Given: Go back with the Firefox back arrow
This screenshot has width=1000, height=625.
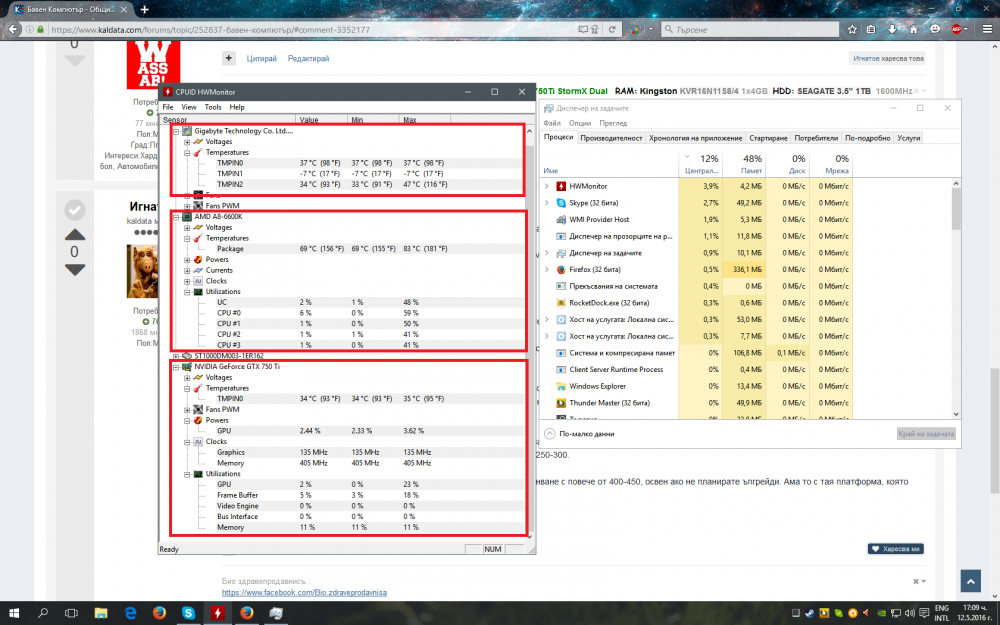Looking at the screenshot, I should (x=13, y=29).
